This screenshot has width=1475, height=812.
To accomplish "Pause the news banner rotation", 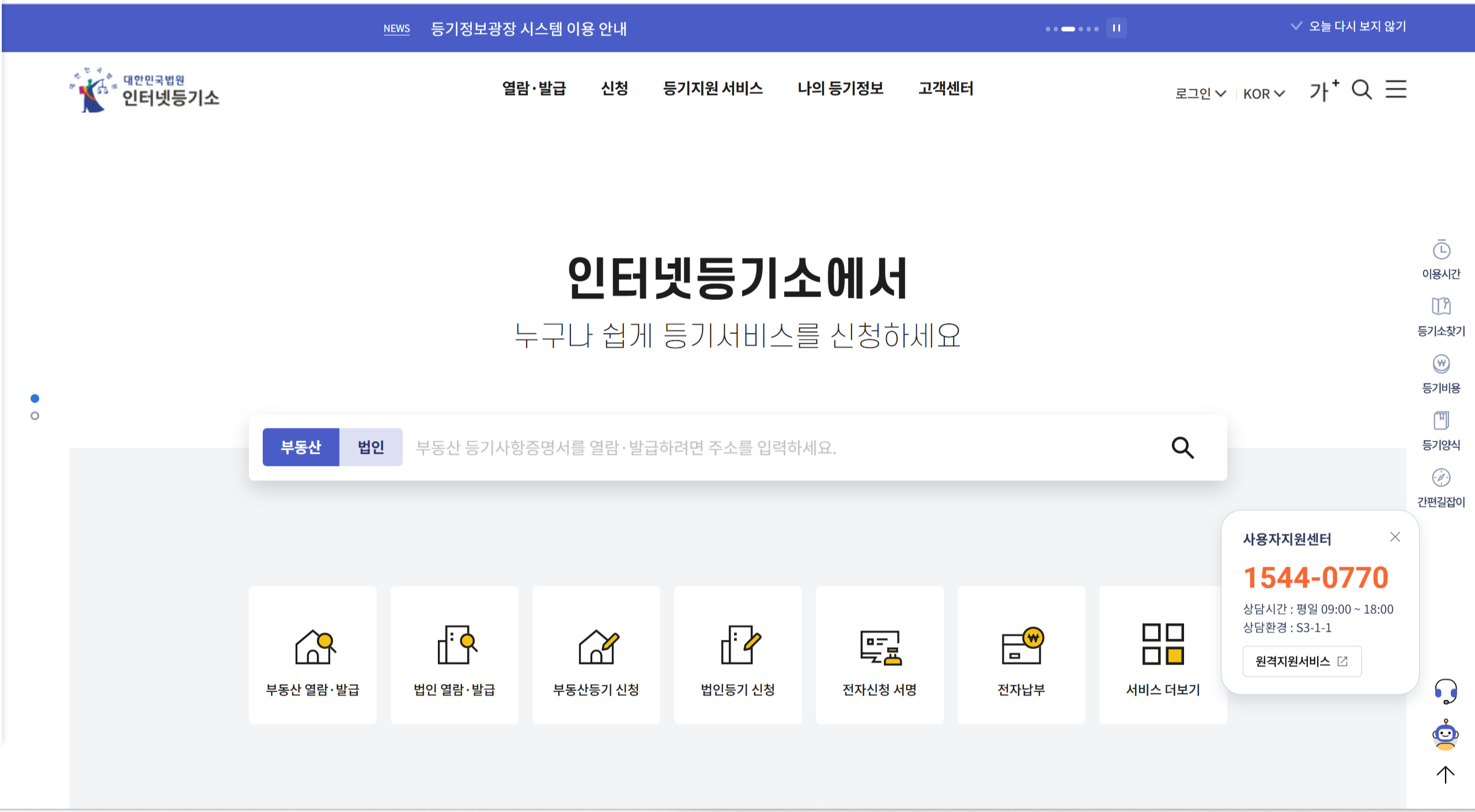I will [1116, 28].
